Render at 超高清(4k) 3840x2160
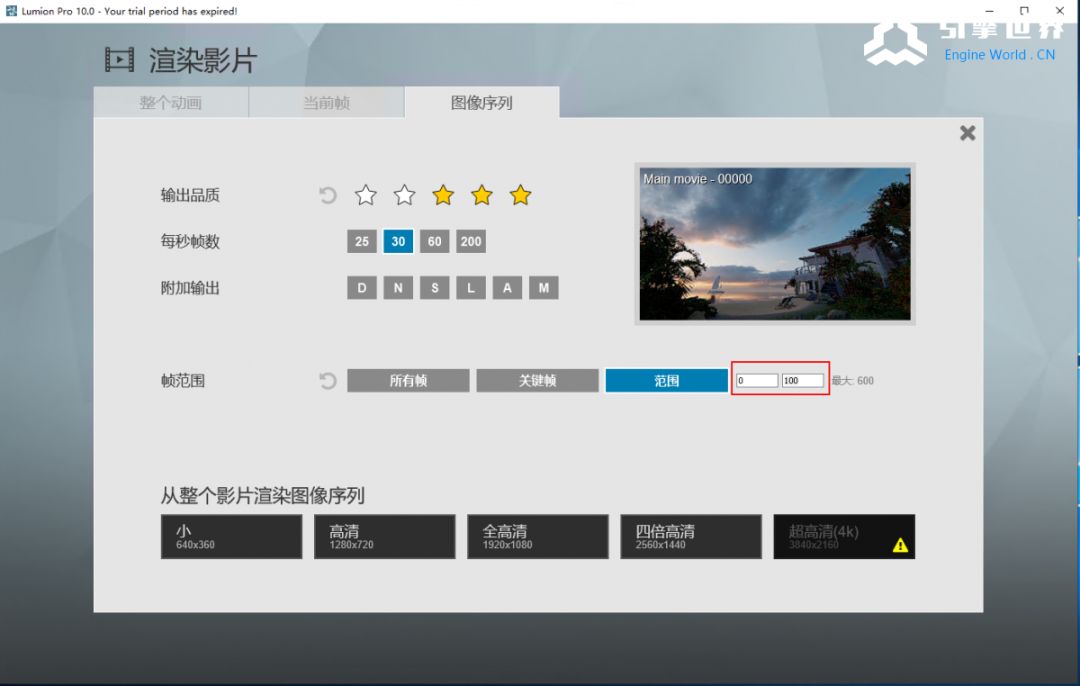 coord(844,537)
